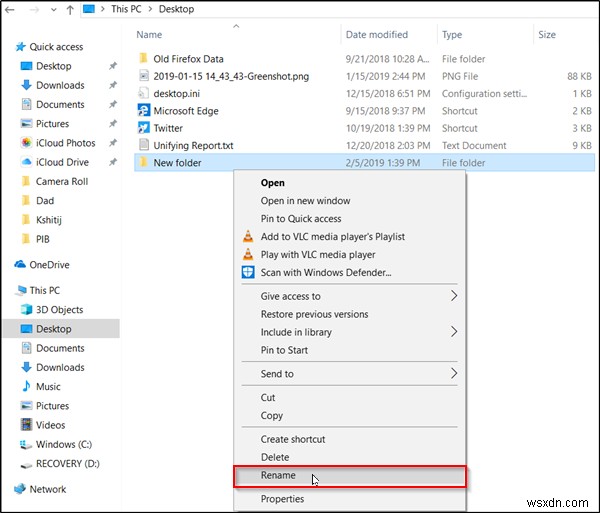
Task: Expand Include in library submenu arrow
Action: click(x=453, y=332)
